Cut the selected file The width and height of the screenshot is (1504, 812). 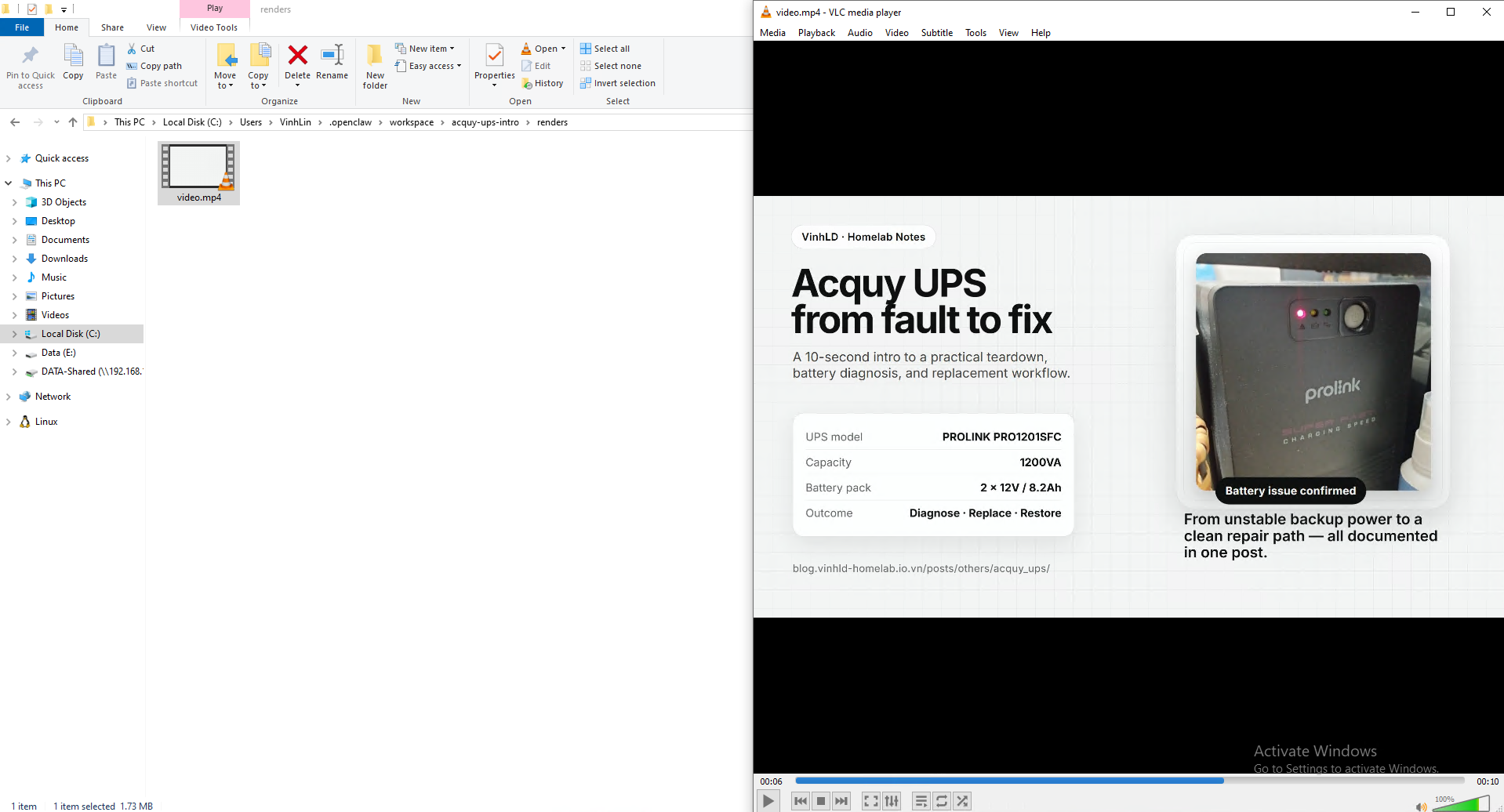click(141, 49)
